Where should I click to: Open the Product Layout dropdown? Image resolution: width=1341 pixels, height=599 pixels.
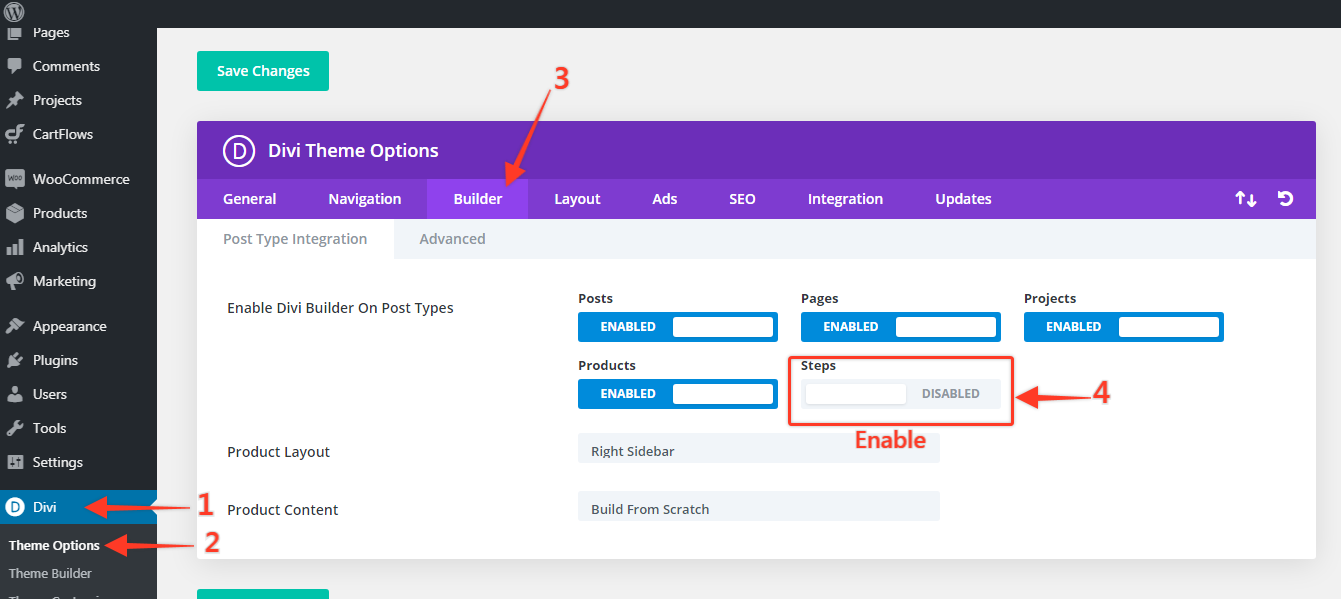(758, 450)
